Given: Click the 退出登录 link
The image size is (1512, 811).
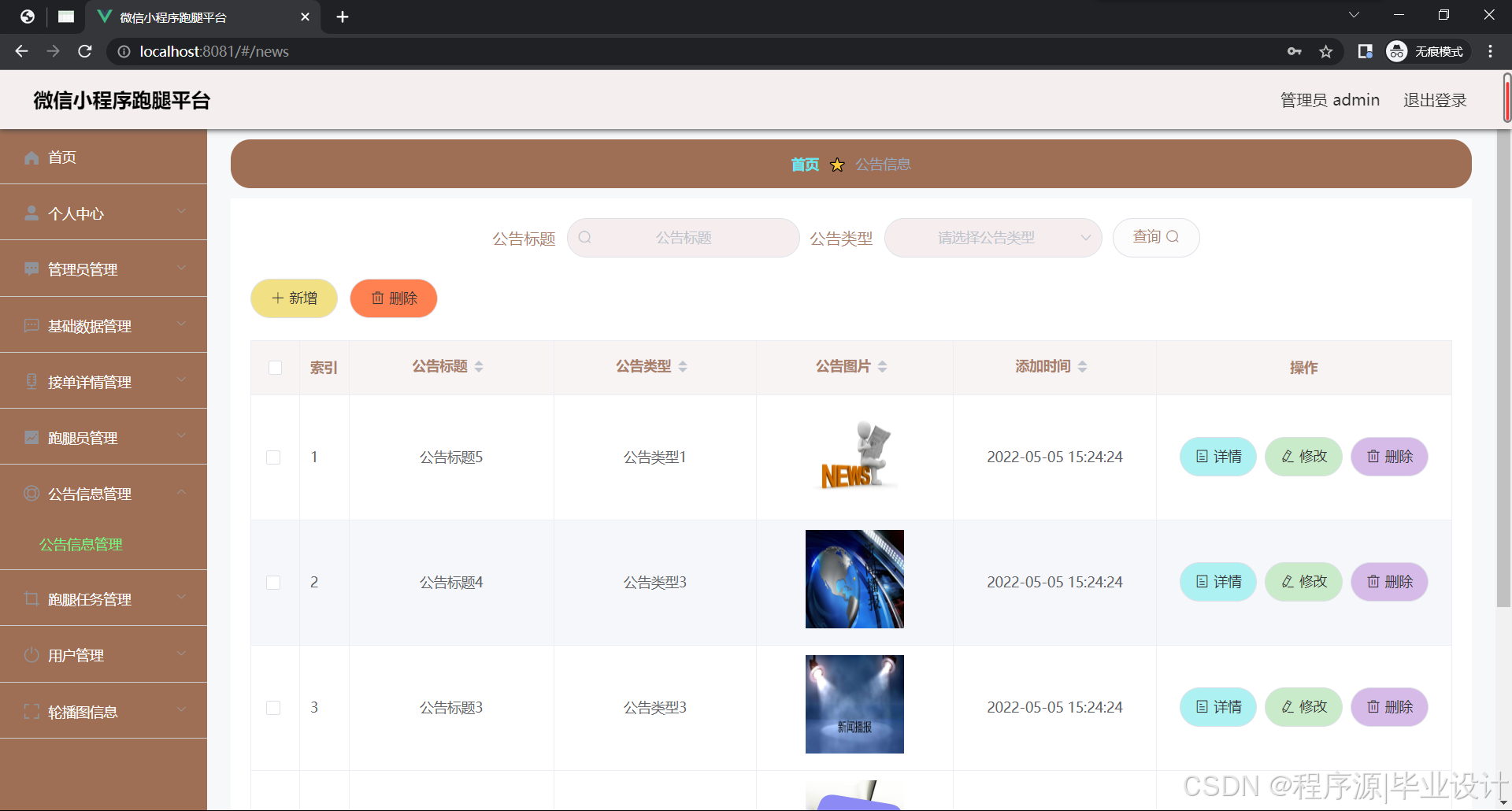Looking at the screenshot, I should (1435, 100).
